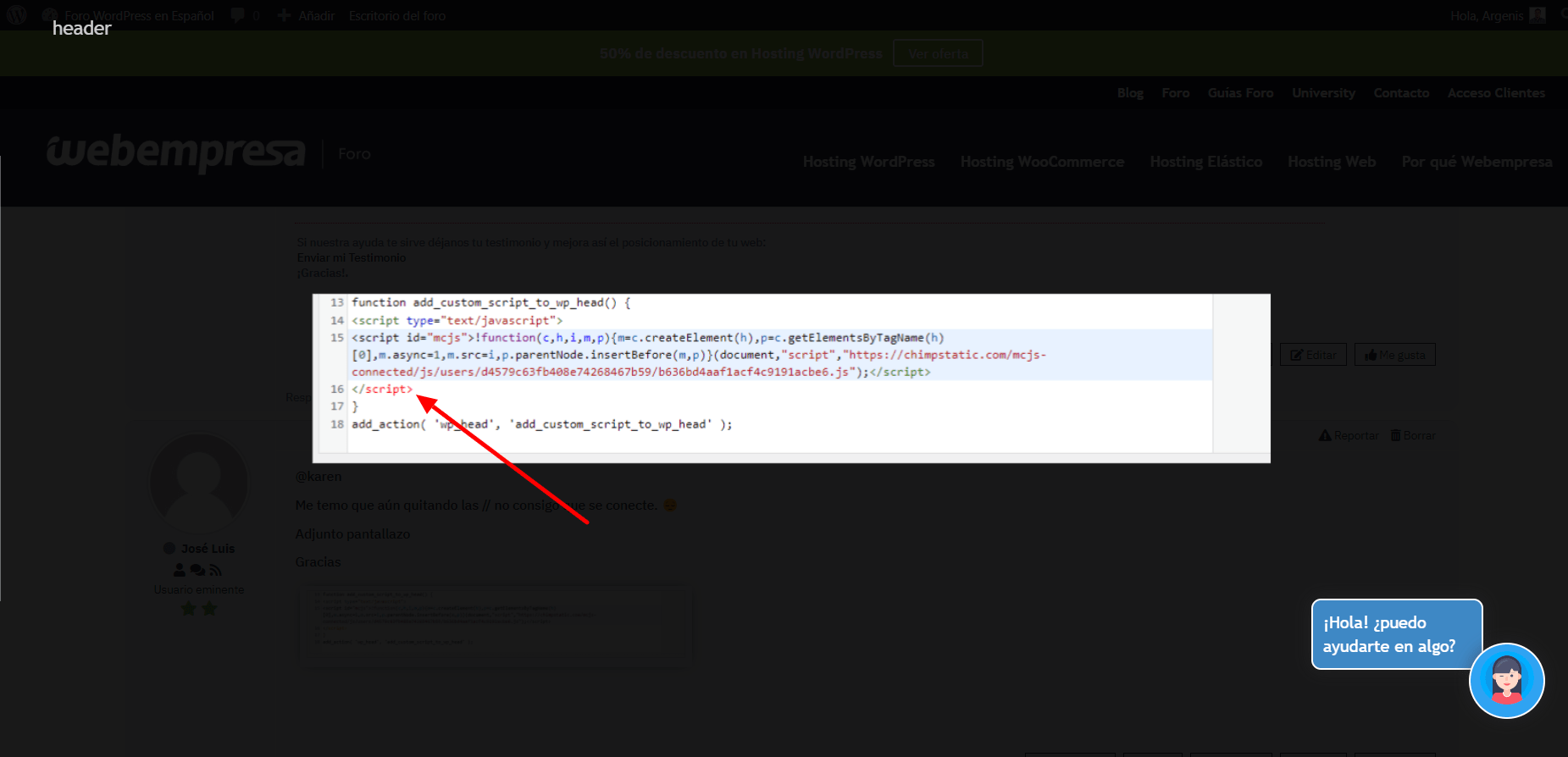Open José Luis username link
The image size is (1568, 757).
tap(208, 549)
